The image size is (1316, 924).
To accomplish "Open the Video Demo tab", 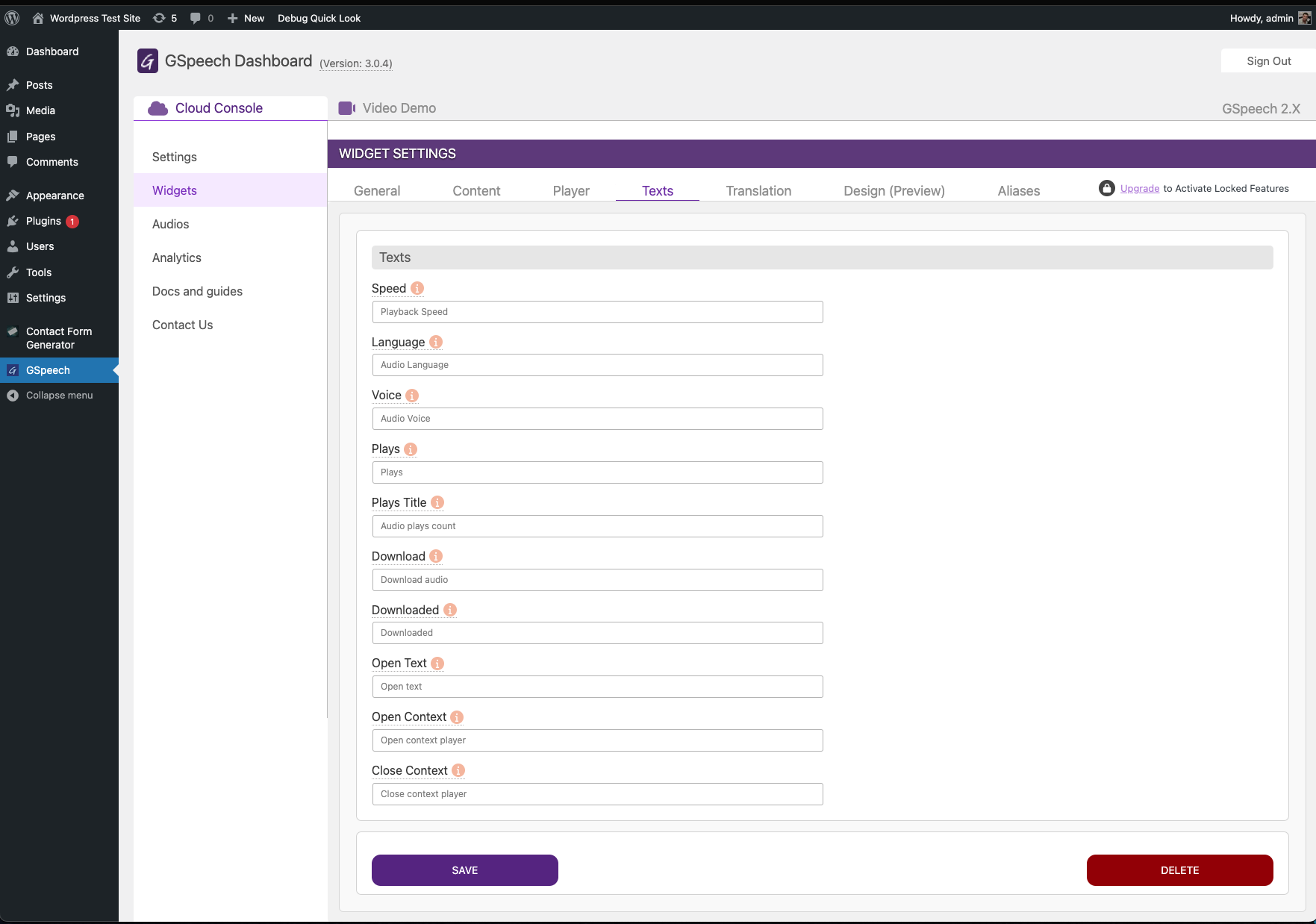I will (x=387, y=108).
